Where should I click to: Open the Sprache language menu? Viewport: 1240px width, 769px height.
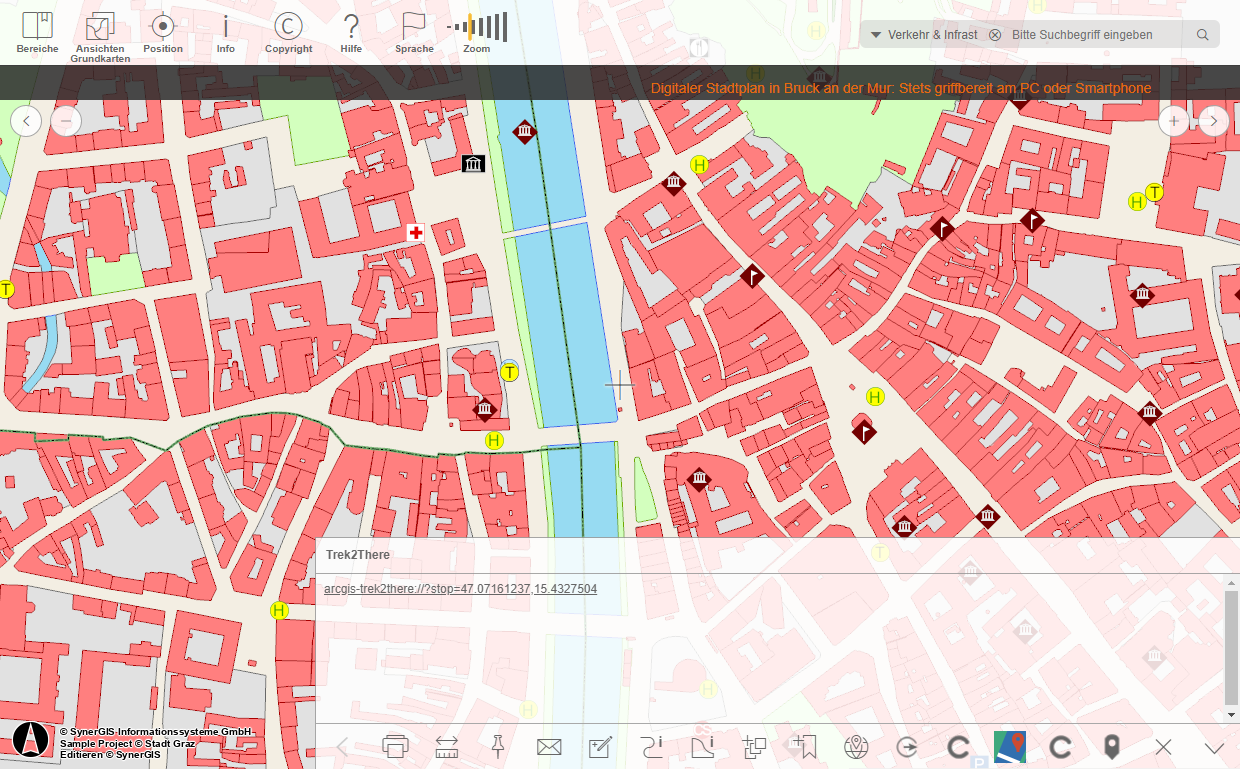[414, 31]
